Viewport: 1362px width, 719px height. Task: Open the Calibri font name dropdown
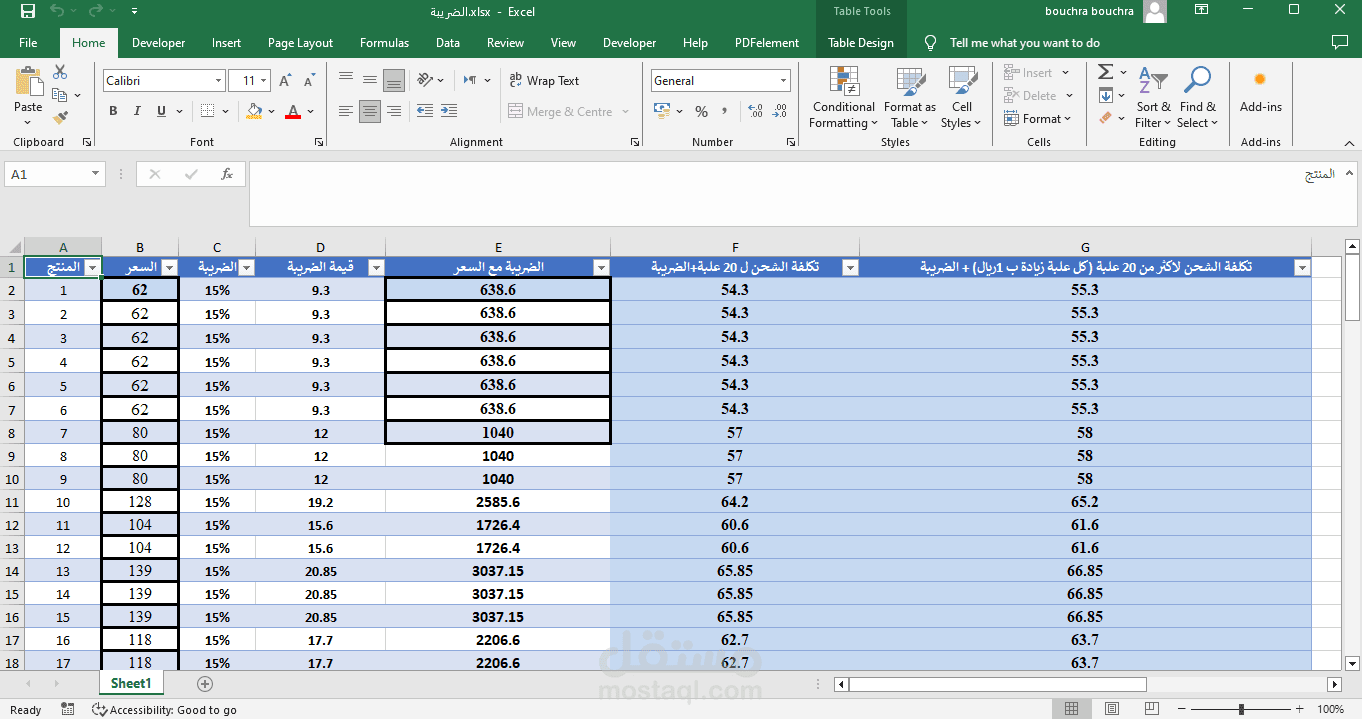pos(219,81)
